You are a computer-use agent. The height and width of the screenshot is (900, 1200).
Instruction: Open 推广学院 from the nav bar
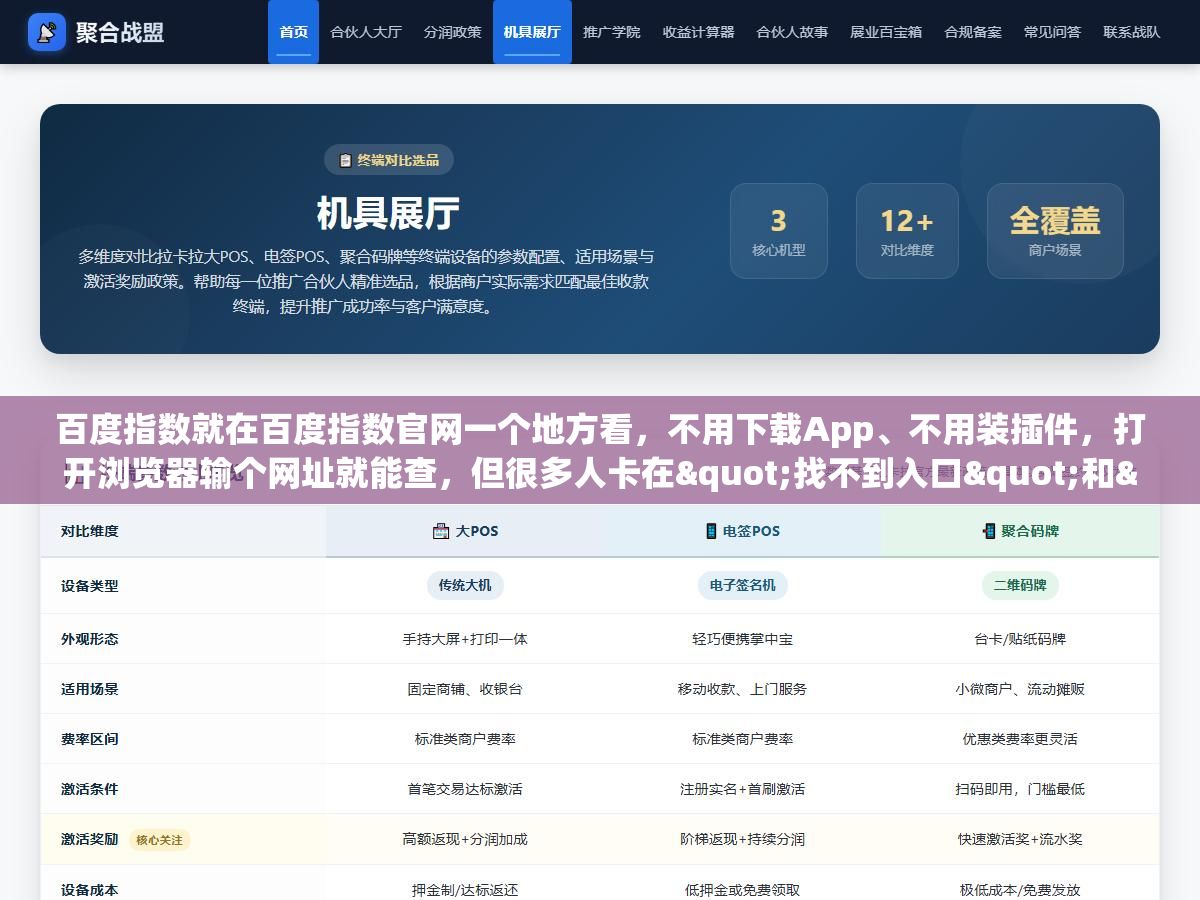pyautogui.click(x=612, y=32)
